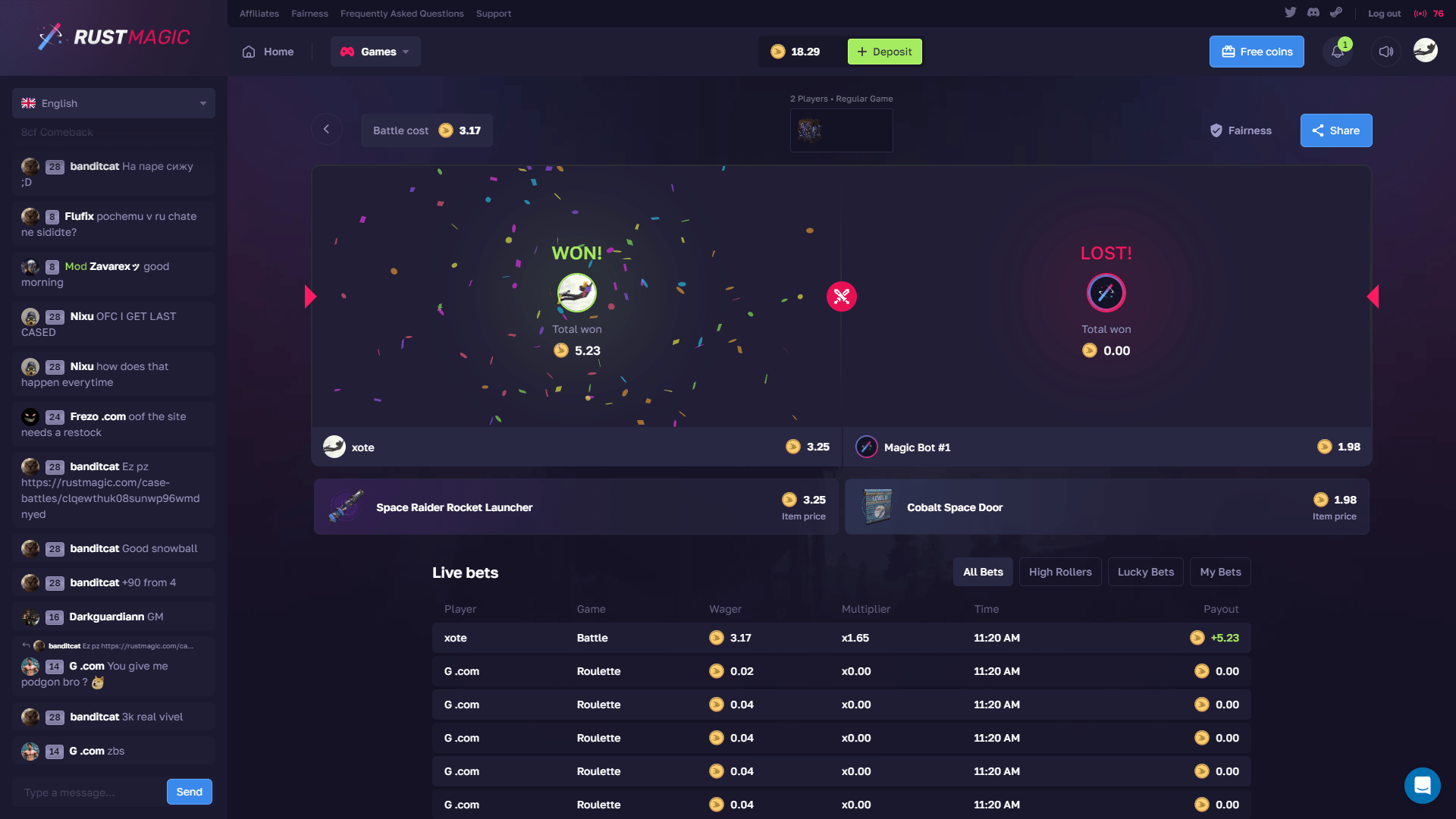Screen dimensions: 1456x819
Task: Click the xote player name bar
Action: (576, 447)
